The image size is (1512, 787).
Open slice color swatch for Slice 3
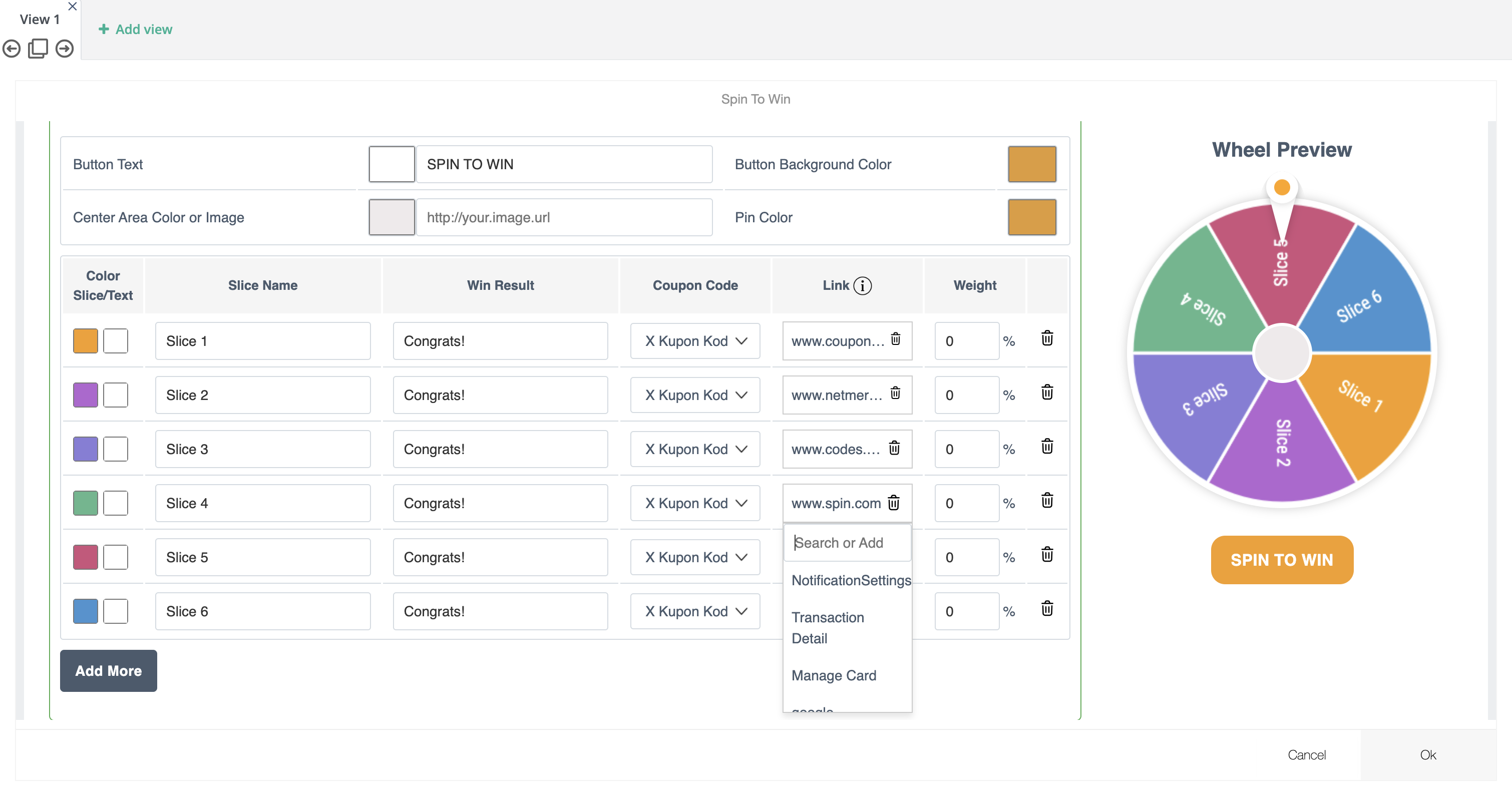coord(86,449)
